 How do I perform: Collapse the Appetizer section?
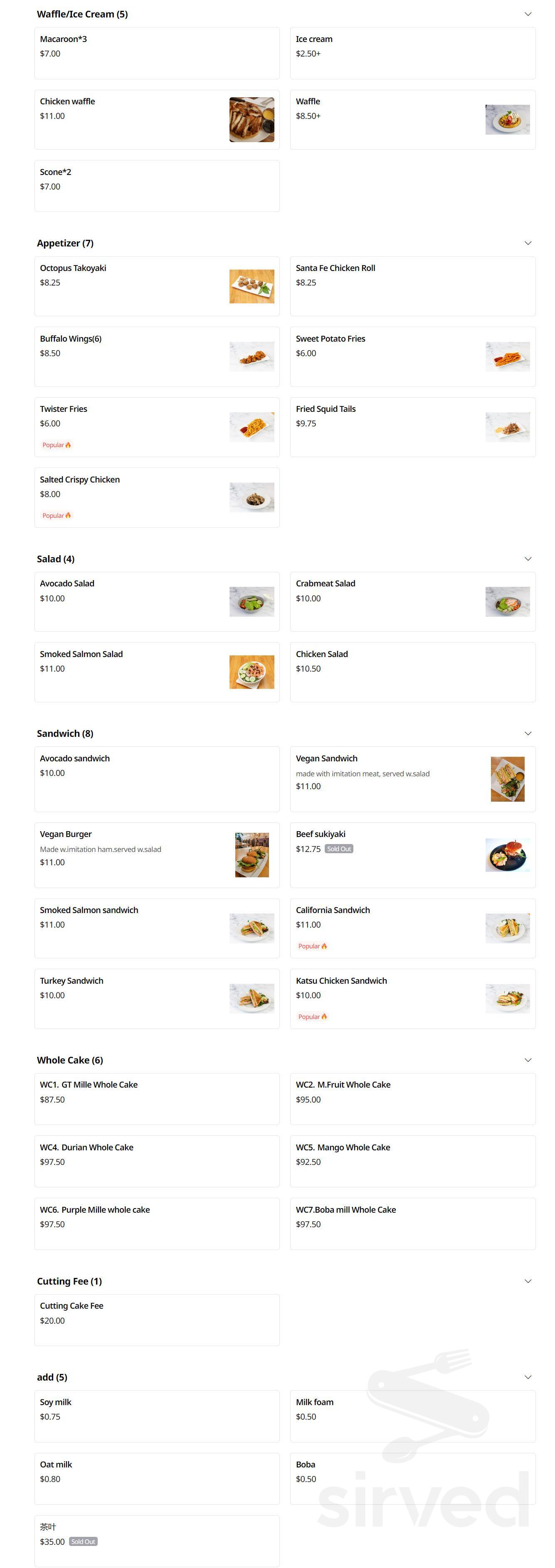528,242
